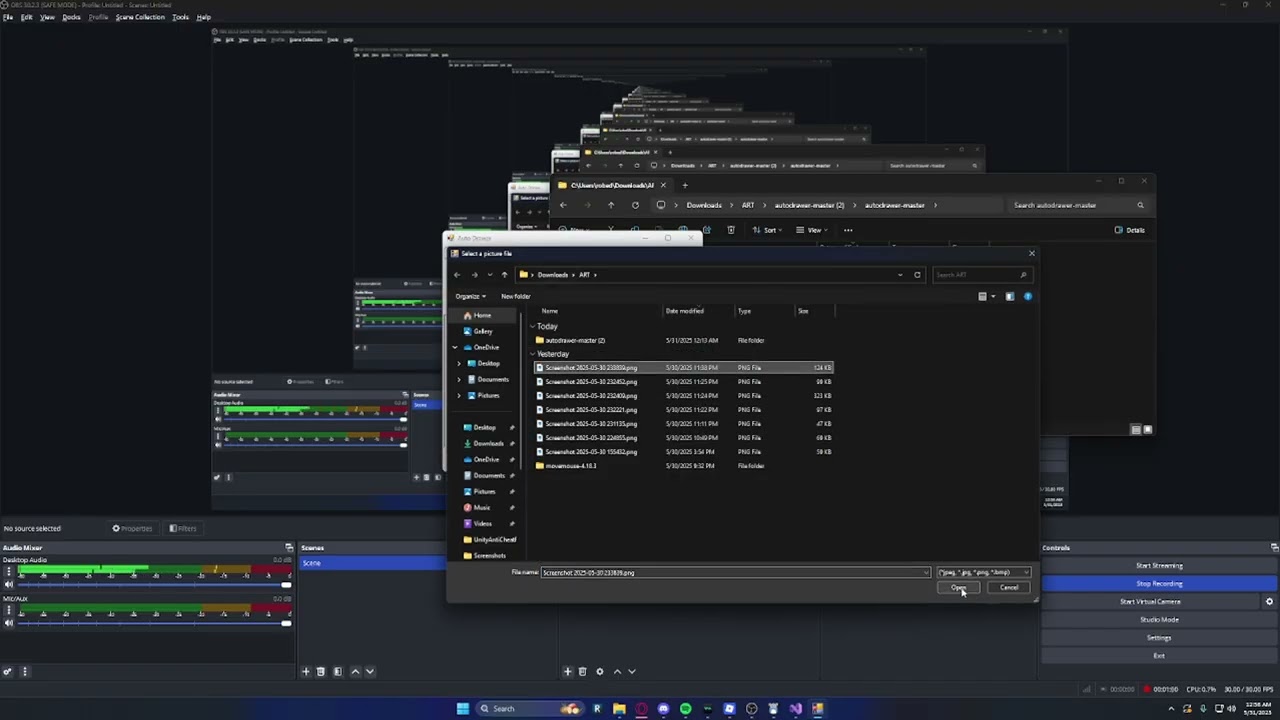This screenshot has width=1280, height=720.
Task: Move scene up in Scenes dock
Action: (x=355, y=672)
